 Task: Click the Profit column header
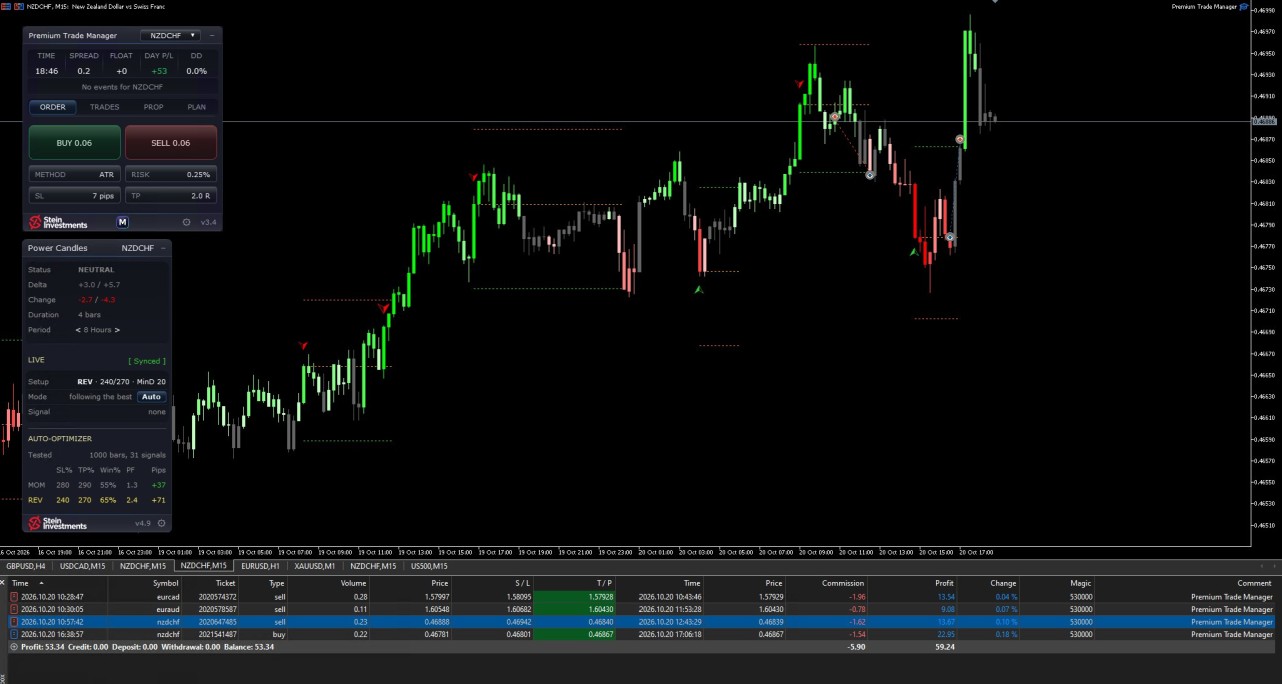(x=943, y=583)
